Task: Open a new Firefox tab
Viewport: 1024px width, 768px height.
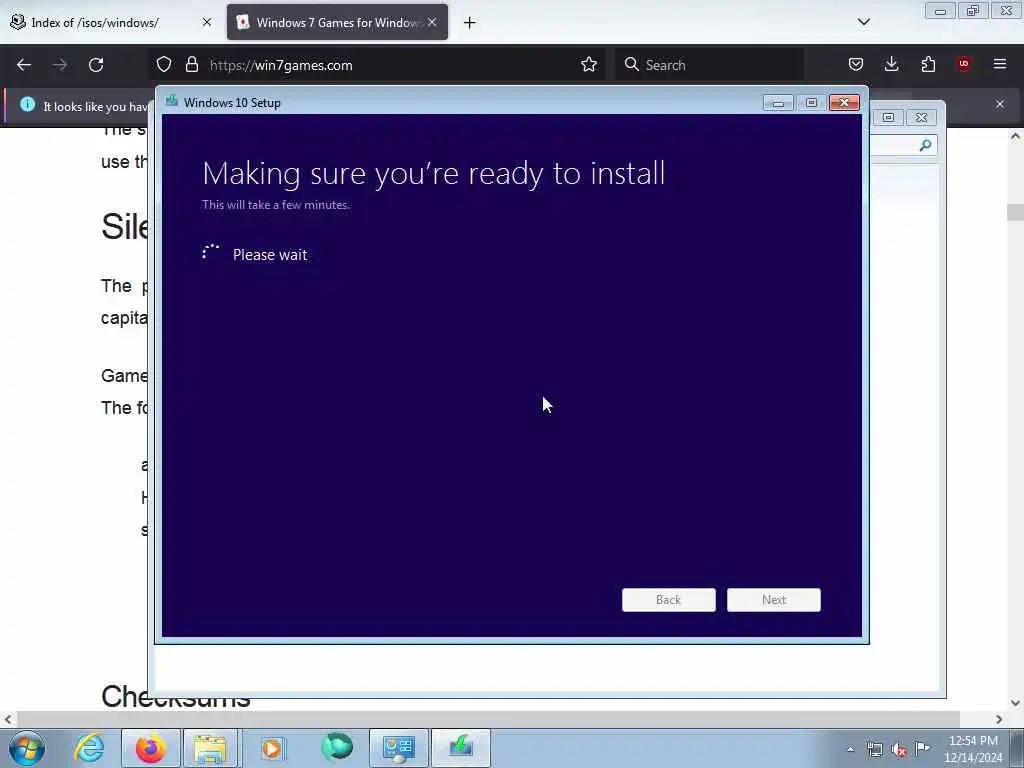Action: coord(470,23)
